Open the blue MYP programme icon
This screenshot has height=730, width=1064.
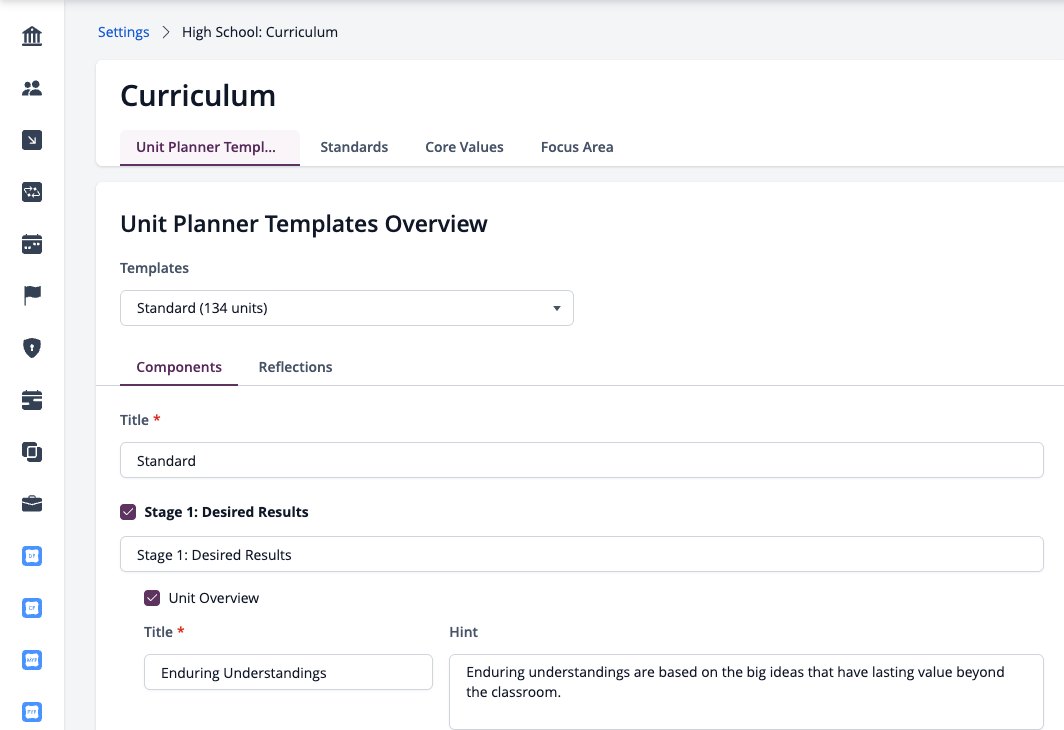(32, 659)
